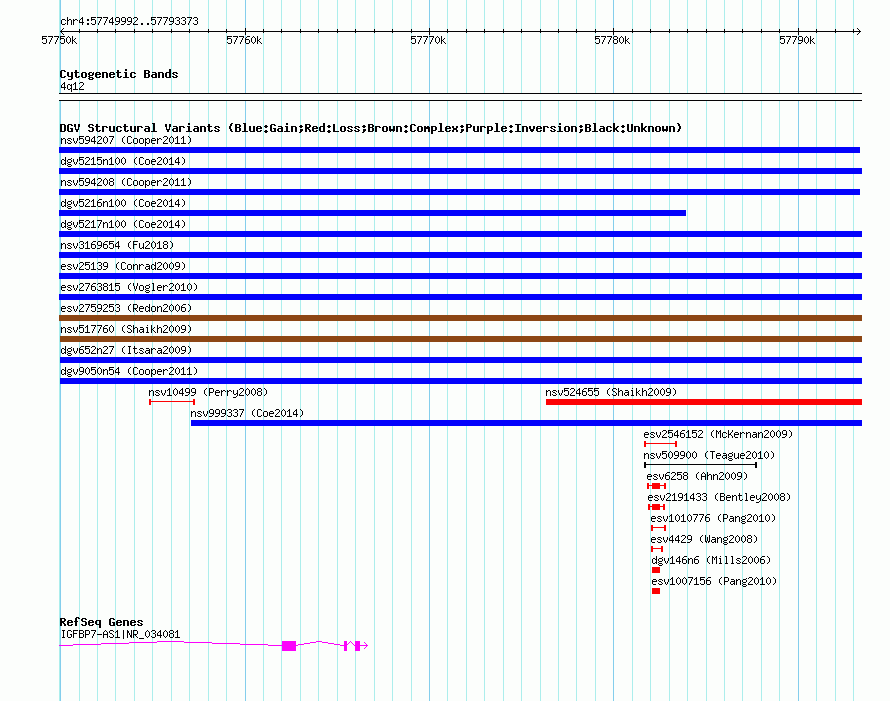Click the DGV Structural Variants track title
The height and width of the screenshot is (701, 890).
(x=371, y=128)
